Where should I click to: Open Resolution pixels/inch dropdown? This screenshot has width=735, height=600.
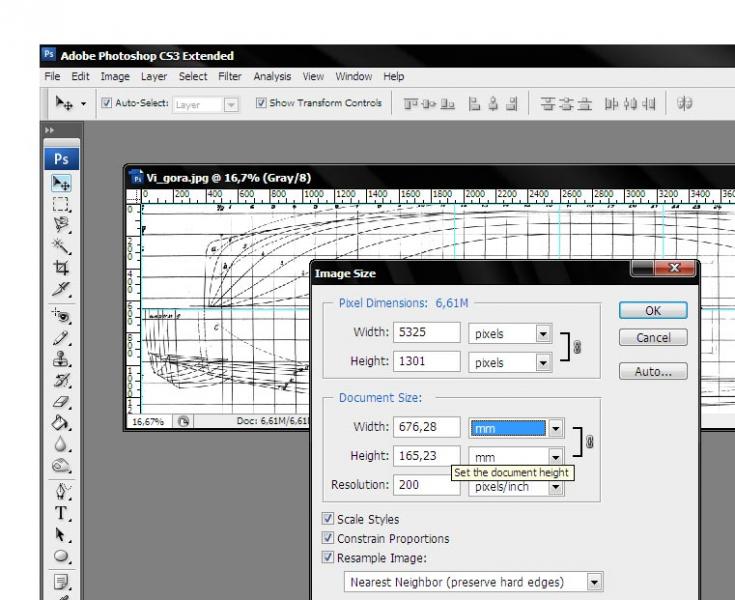point(555,487)
